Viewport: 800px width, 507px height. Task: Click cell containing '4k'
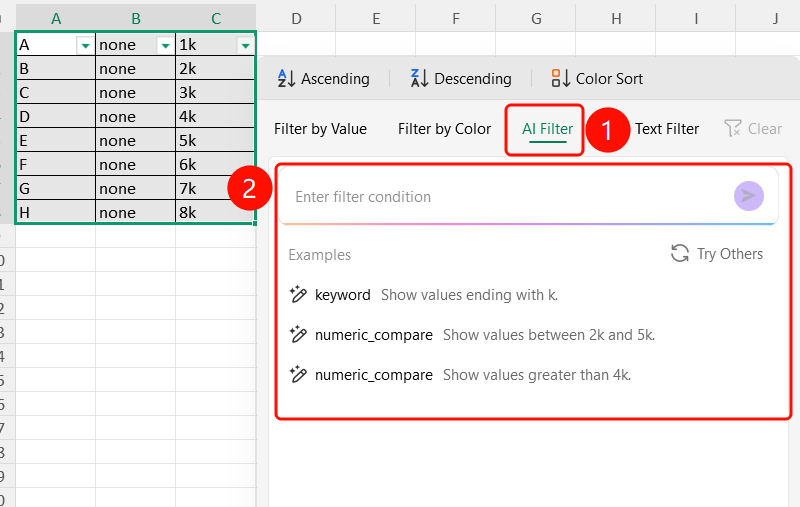(215, 117)
